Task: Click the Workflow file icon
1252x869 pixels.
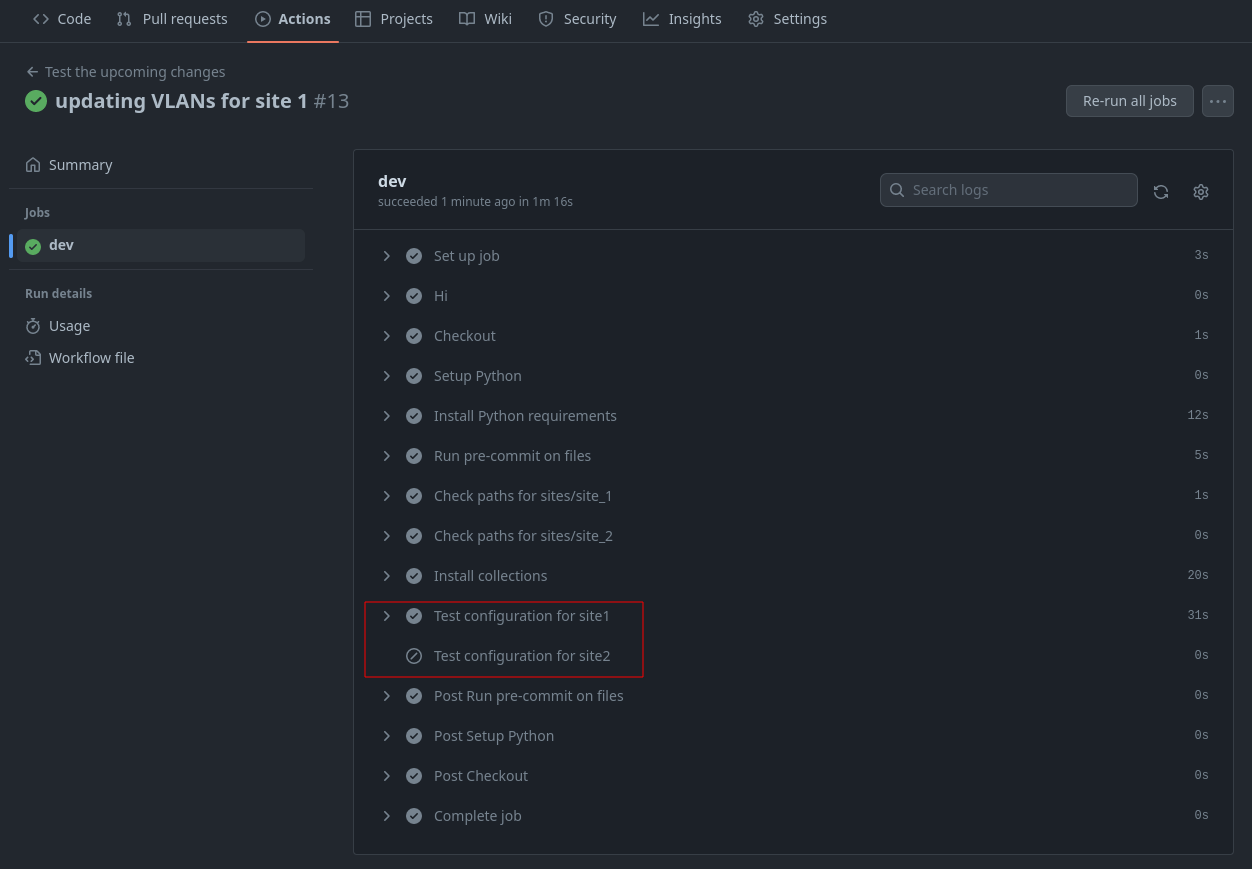Action: pos(33,358)
